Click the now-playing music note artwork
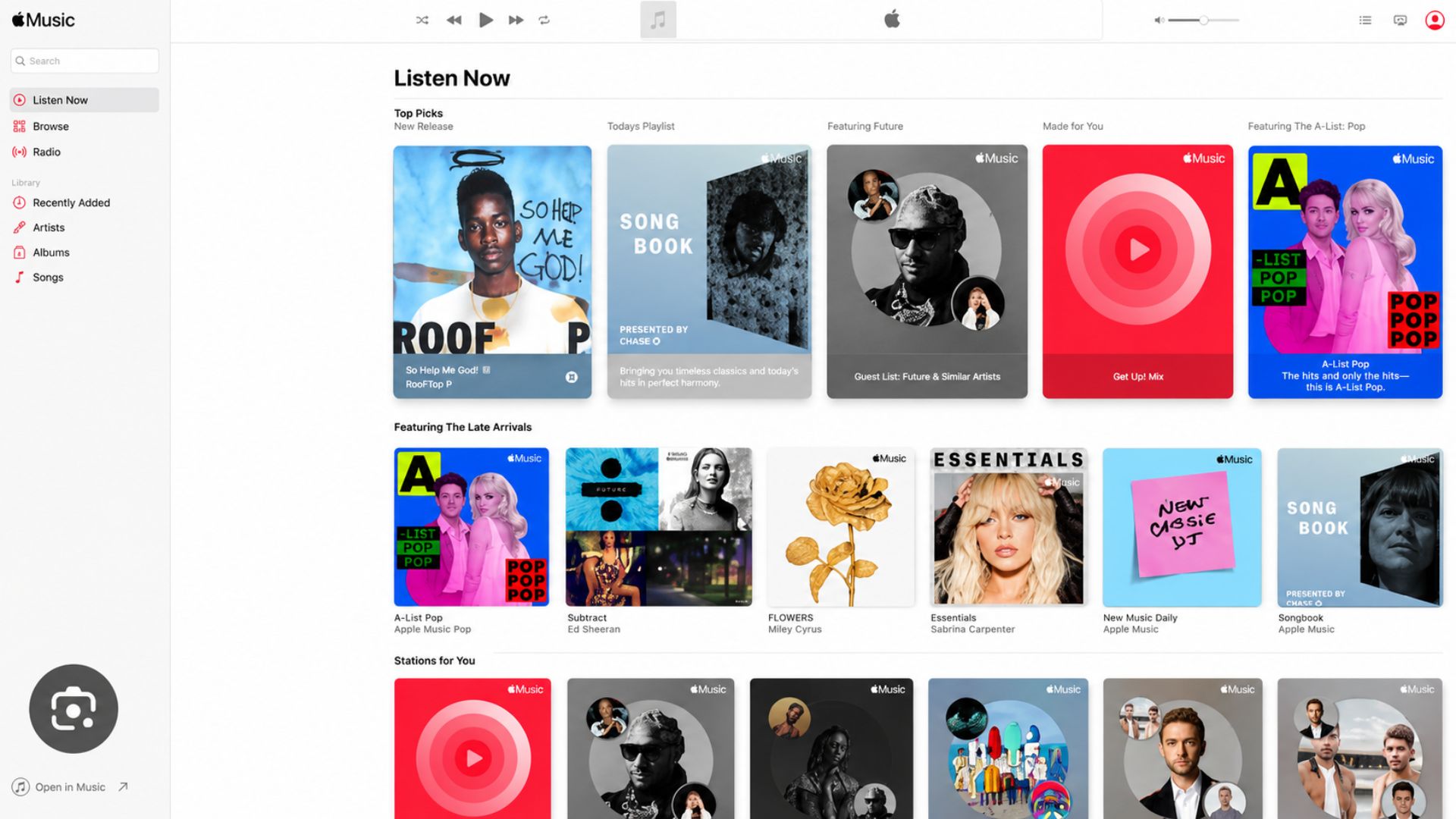Image resolution: width=1456 pixels, height=819 pixels. (658, 20)
